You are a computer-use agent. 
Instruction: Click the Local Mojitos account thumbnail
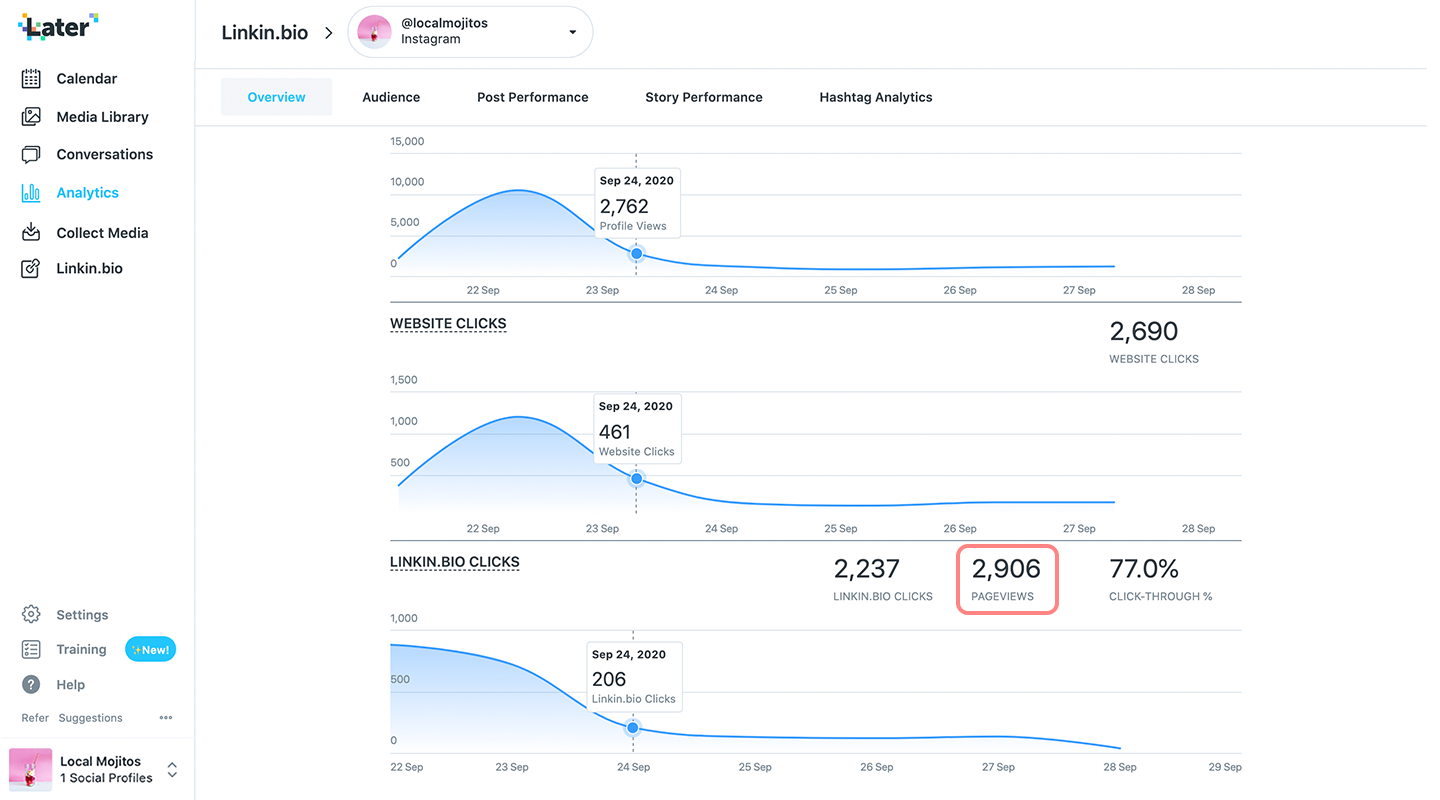click(30, 769)
